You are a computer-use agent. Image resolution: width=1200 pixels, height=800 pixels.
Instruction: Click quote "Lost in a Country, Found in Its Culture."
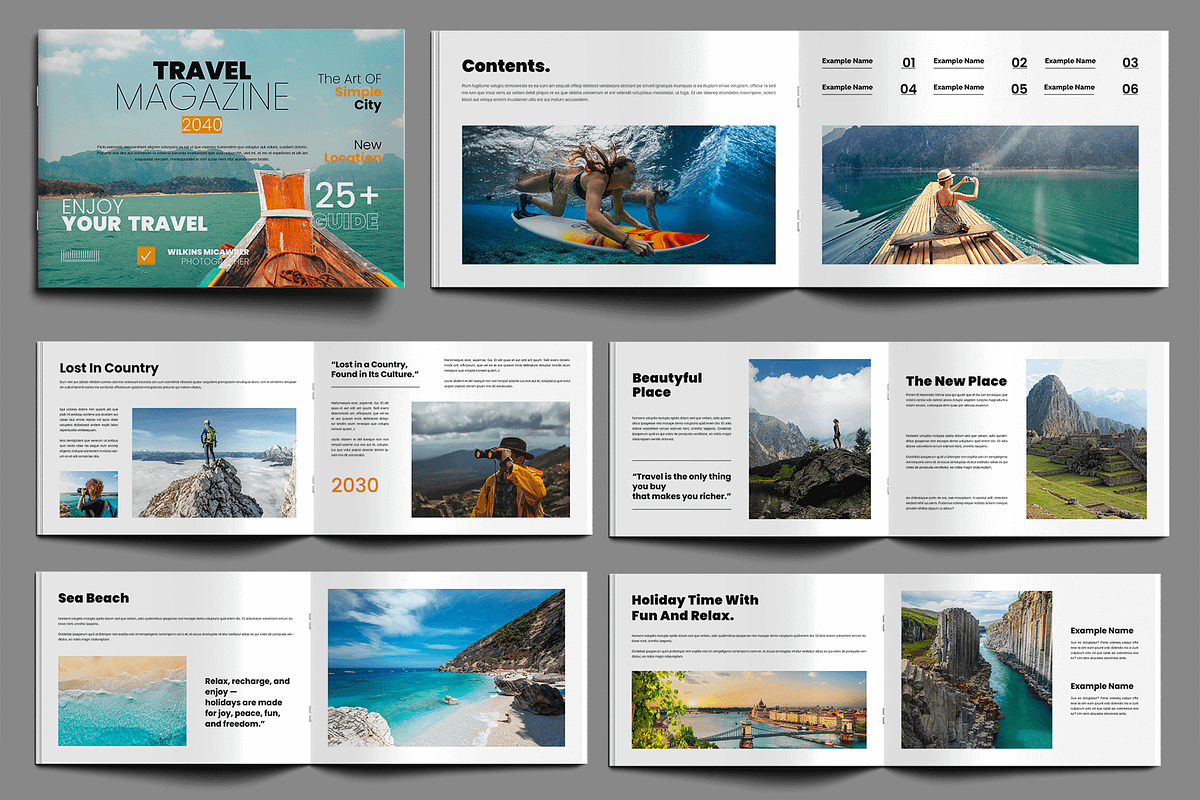tap(375, 370)
